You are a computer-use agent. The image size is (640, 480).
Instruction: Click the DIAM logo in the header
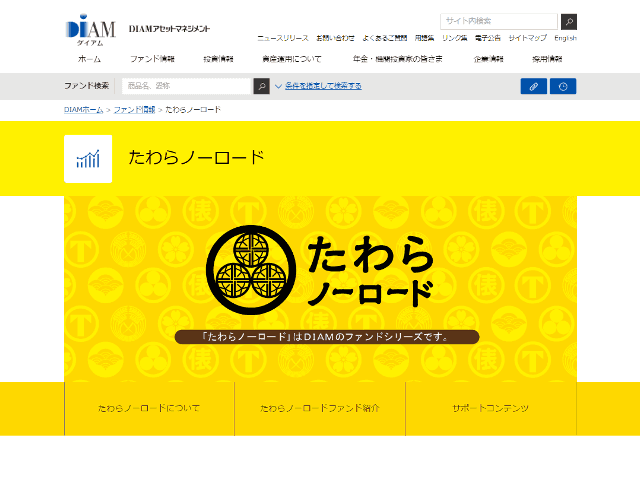91,30
